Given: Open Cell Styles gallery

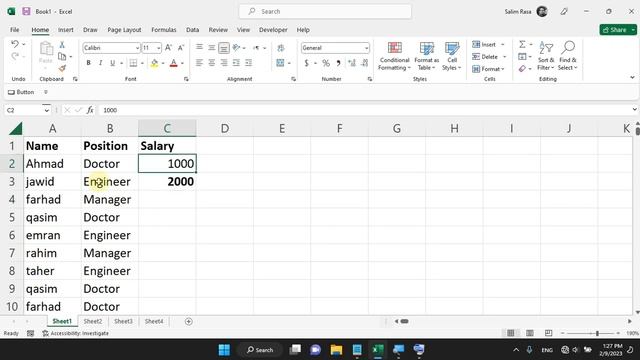Looking at the screenshot, I should (x=452, y=56).
